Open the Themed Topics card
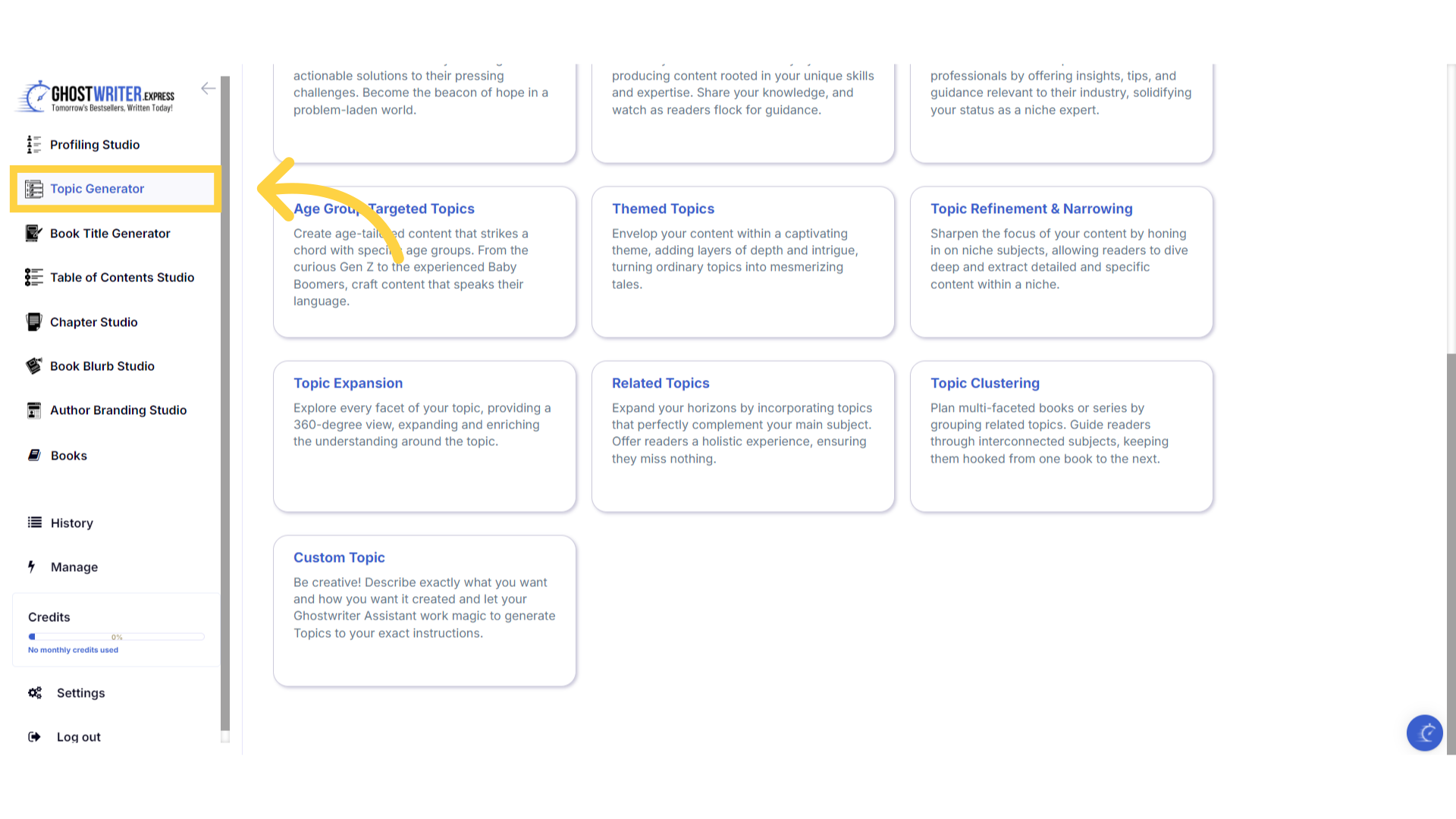Image resolution: width=1456 pixels, height=819 pixels. [742, 262]
